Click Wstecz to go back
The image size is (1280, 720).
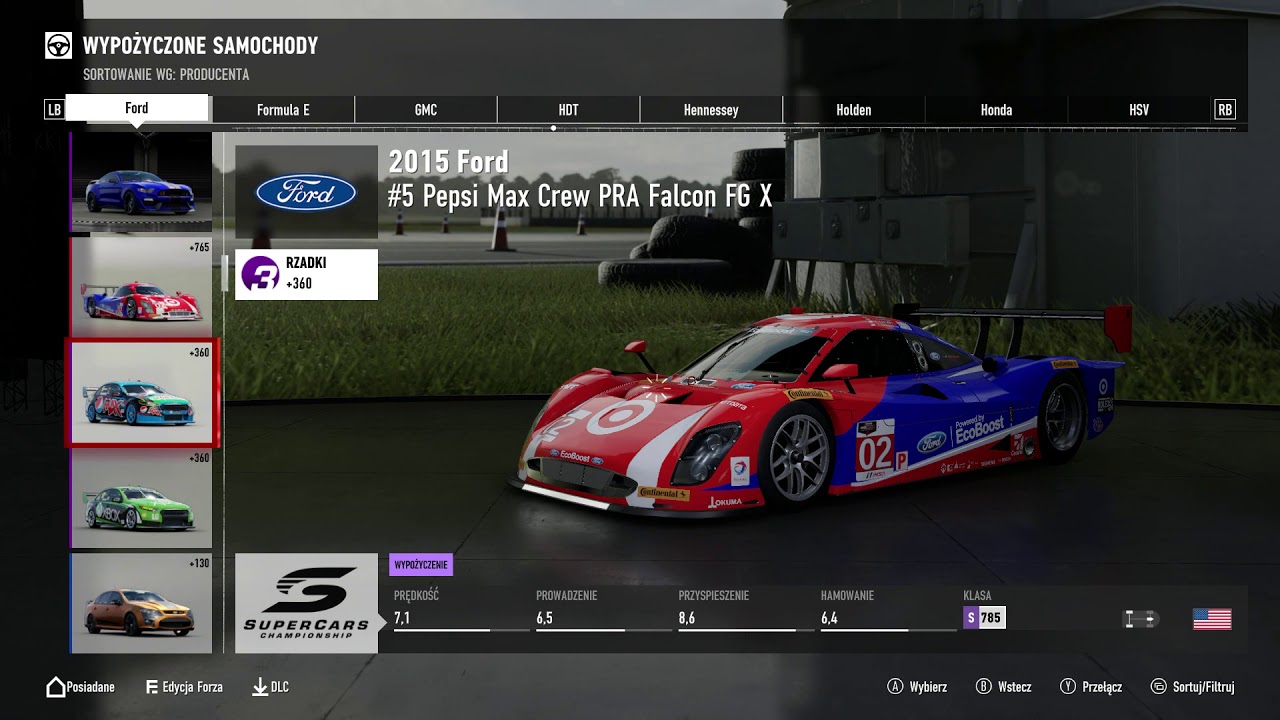[1015, 687]
